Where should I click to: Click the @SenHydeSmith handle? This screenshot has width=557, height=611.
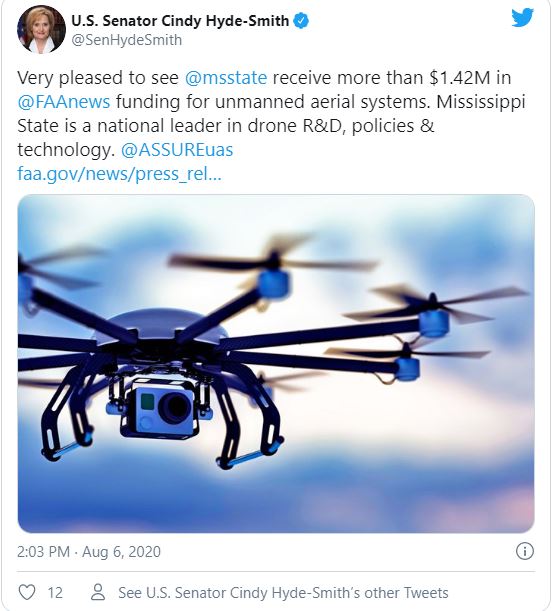click(127, 40)
